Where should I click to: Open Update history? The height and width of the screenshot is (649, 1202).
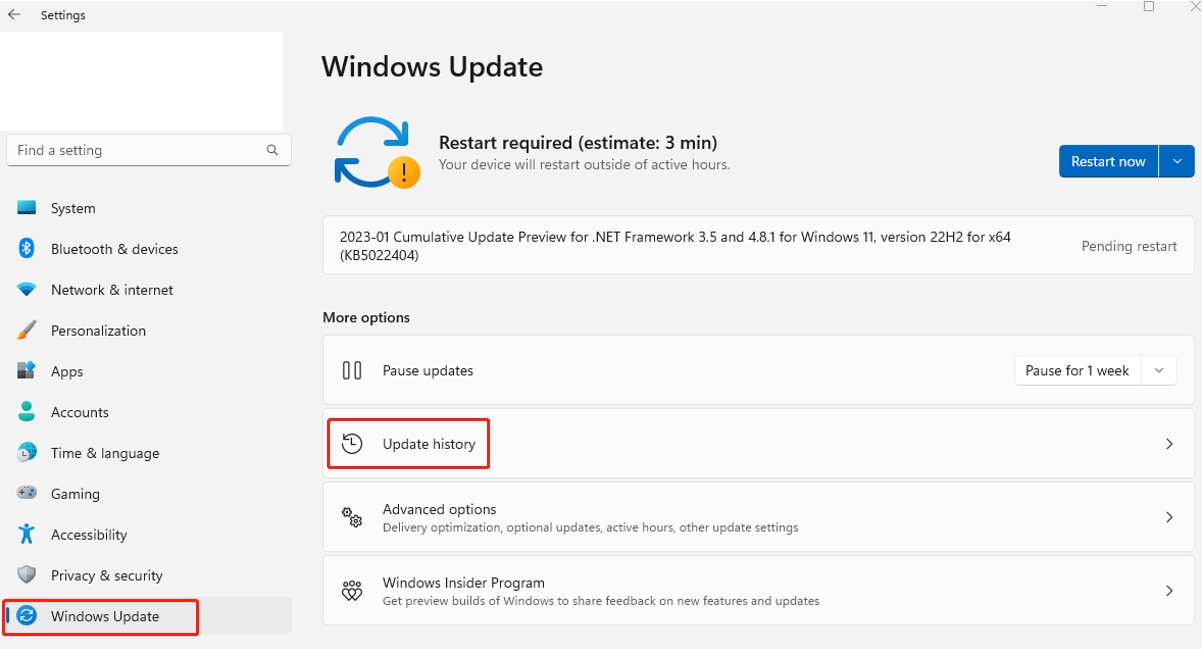pyautogui.click(x=428, y=444)
